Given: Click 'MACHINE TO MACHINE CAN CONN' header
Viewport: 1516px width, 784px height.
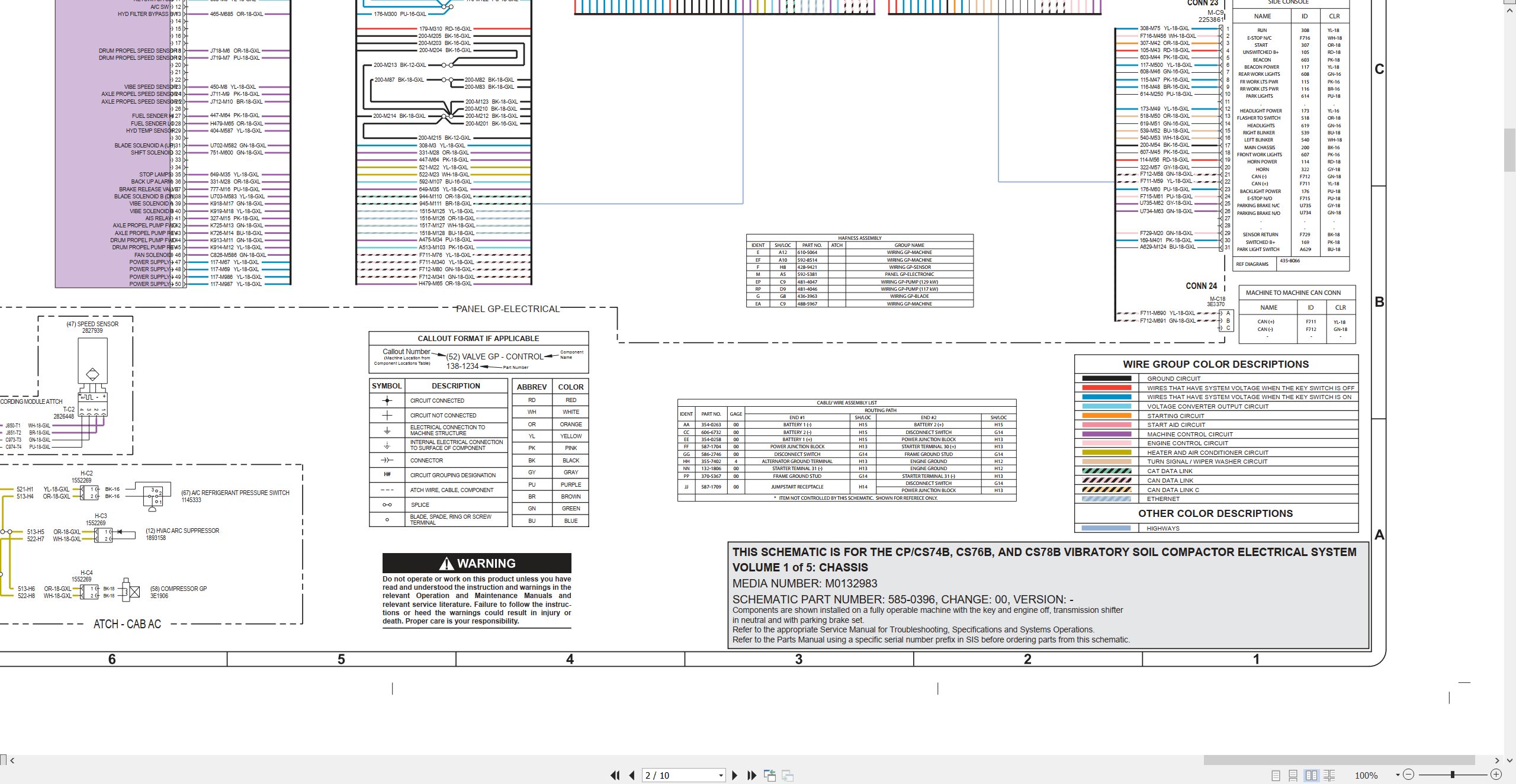Looking at the screenshot, I should 1293,293.
